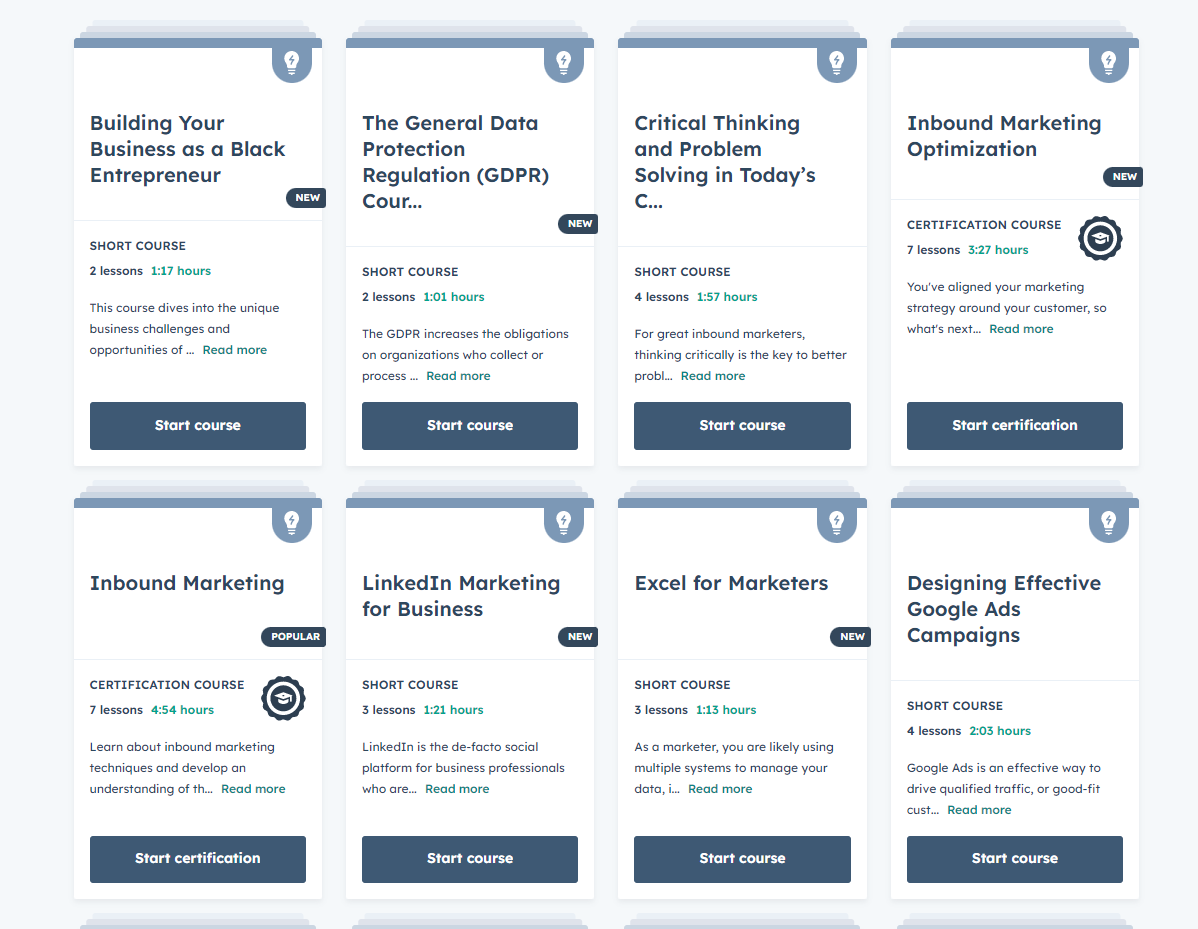
Task: Click lightbulb icon on LinkedIn Marketing card
Action: click(x=563, y=522)
